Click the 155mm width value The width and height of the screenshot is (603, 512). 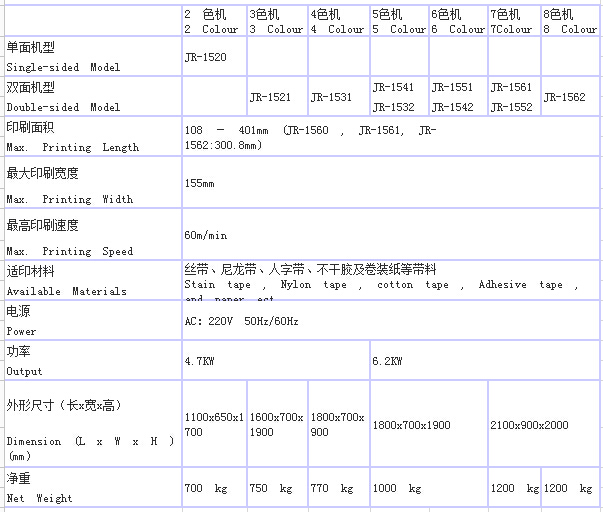200,183
